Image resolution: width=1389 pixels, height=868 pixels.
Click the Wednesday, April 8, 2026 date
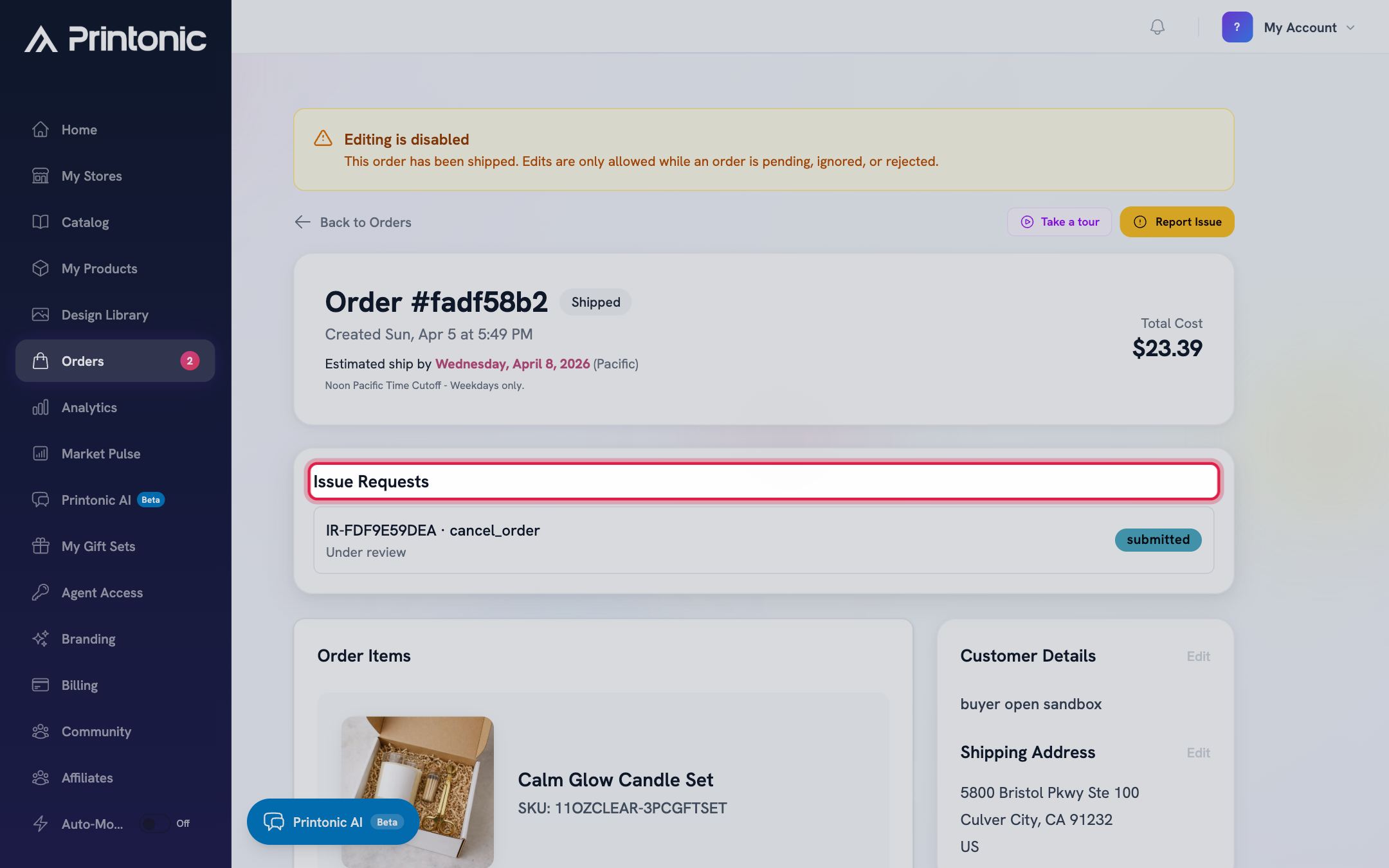(x=513, y=364)
